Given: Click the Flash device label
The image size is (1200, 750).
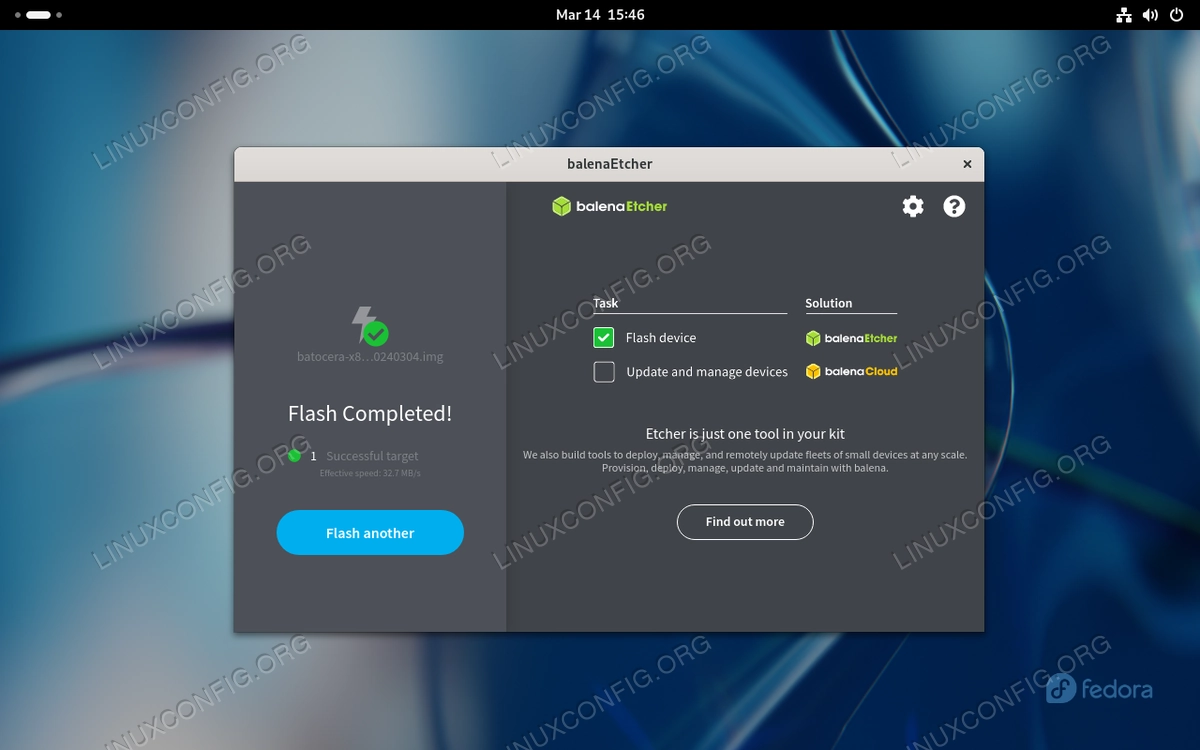Looking at the screenshot, I should point(661,338).
